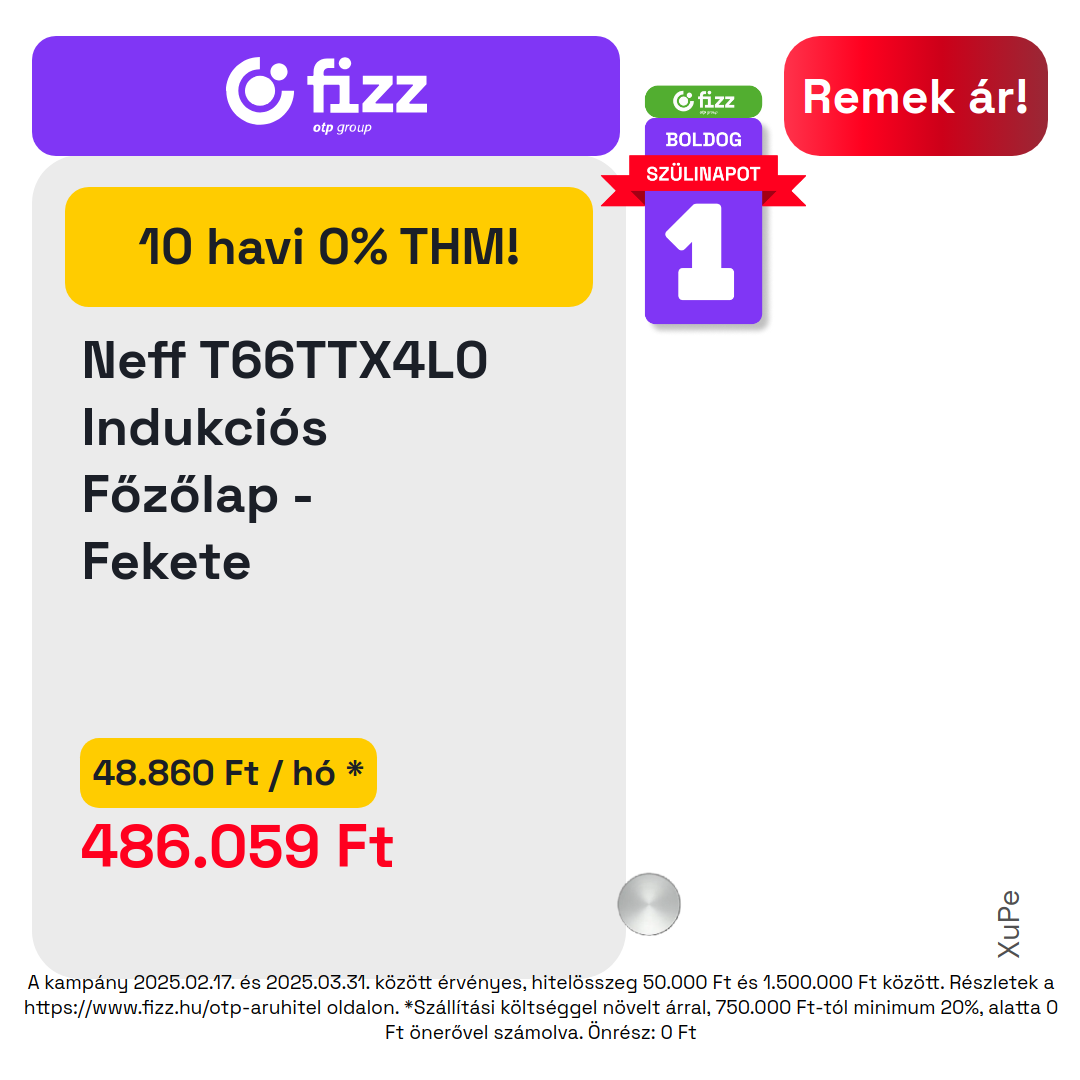Click the large fizz wordmark in header
The height and width of the screenshot is (1080, 1080).
367,86
